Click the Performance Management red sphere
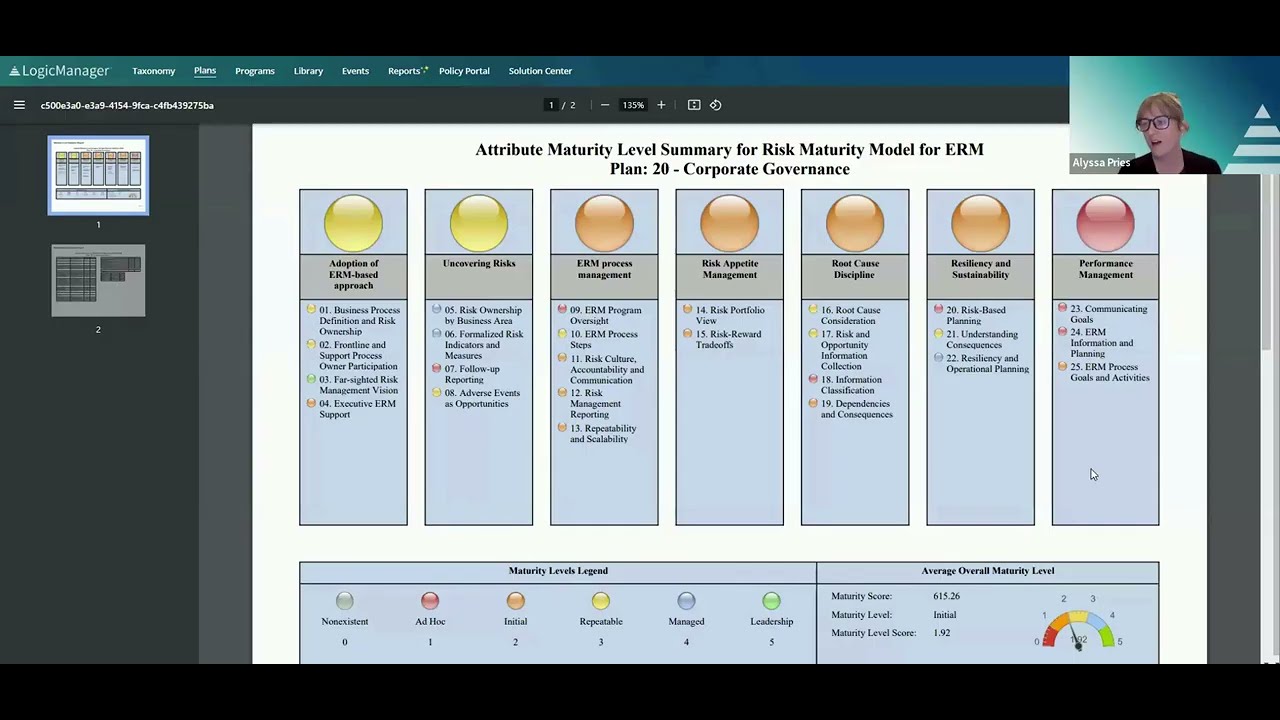Image resolution: width=1280 pixels, height=720 pixels. tap(1106, 222)
